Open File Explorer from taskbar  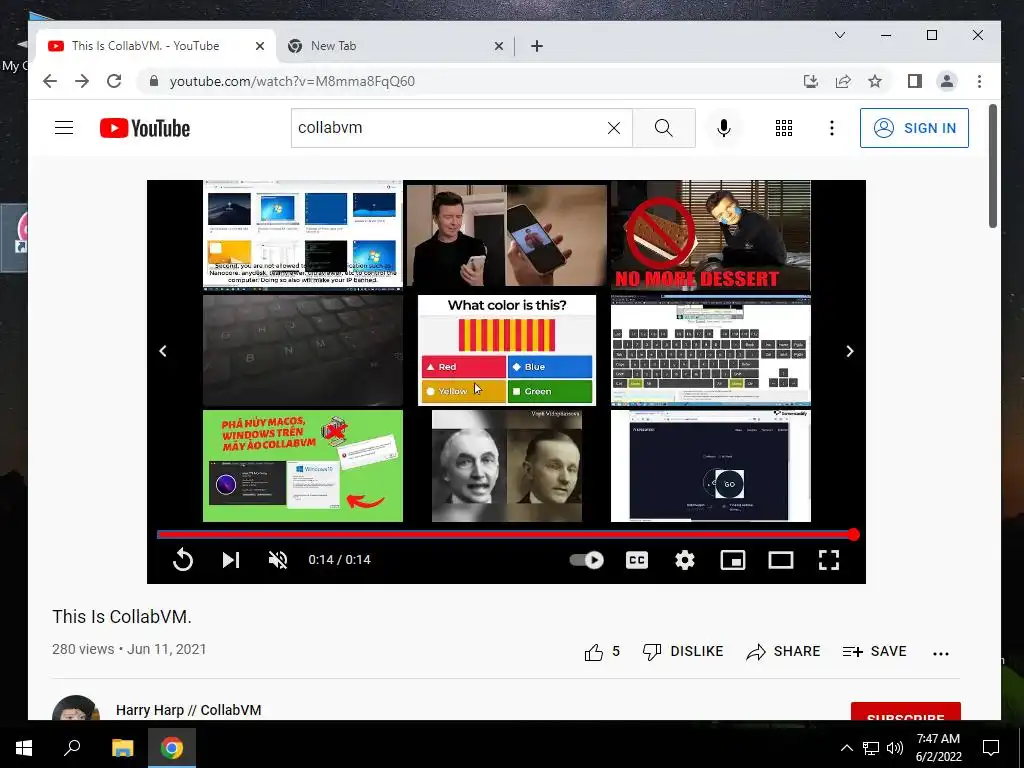click(122, 748)
